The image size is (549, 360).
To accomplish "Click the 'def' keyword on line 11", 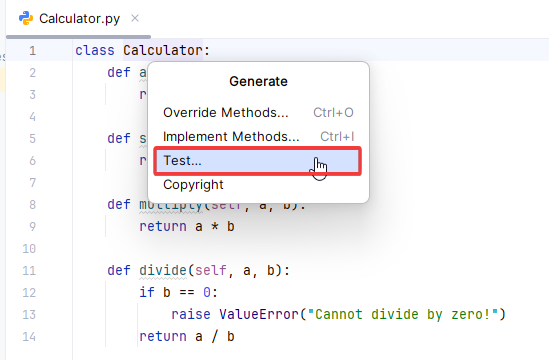I will click(119, 270).
